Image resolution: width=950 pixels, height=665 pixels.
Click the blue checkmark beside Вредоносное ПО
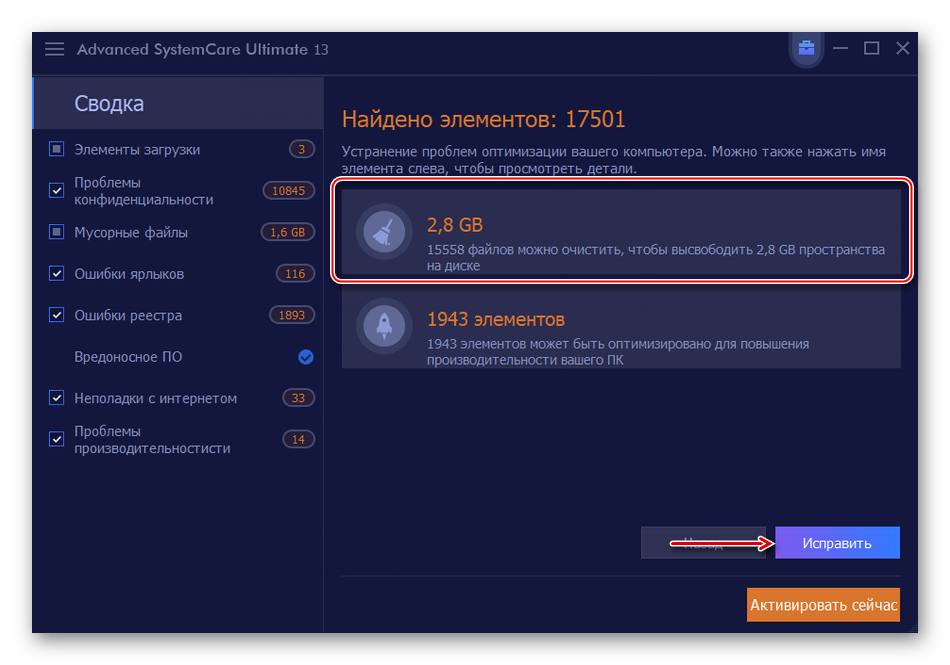[x=306, y=357]
